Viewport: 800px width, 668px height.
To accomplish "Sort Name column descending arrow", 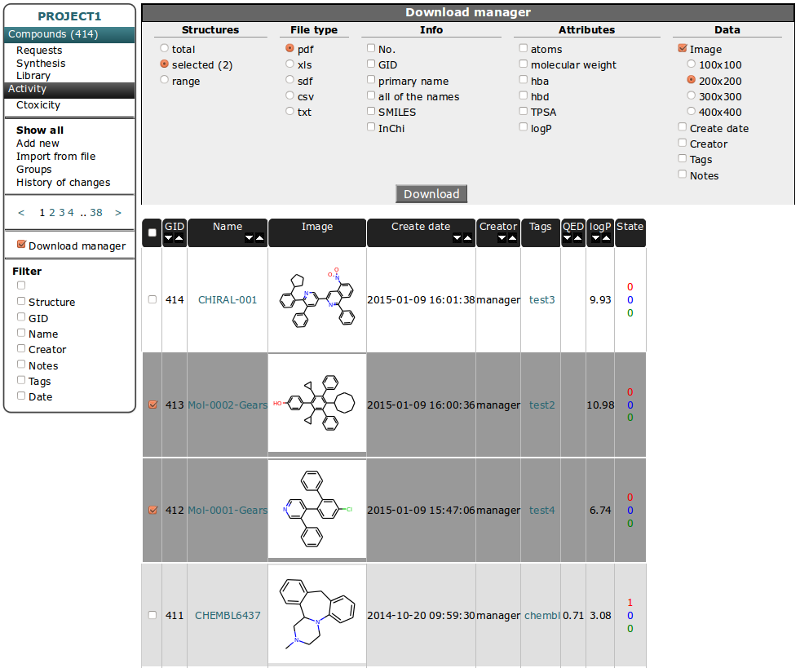I will click(x=249, y=238).
